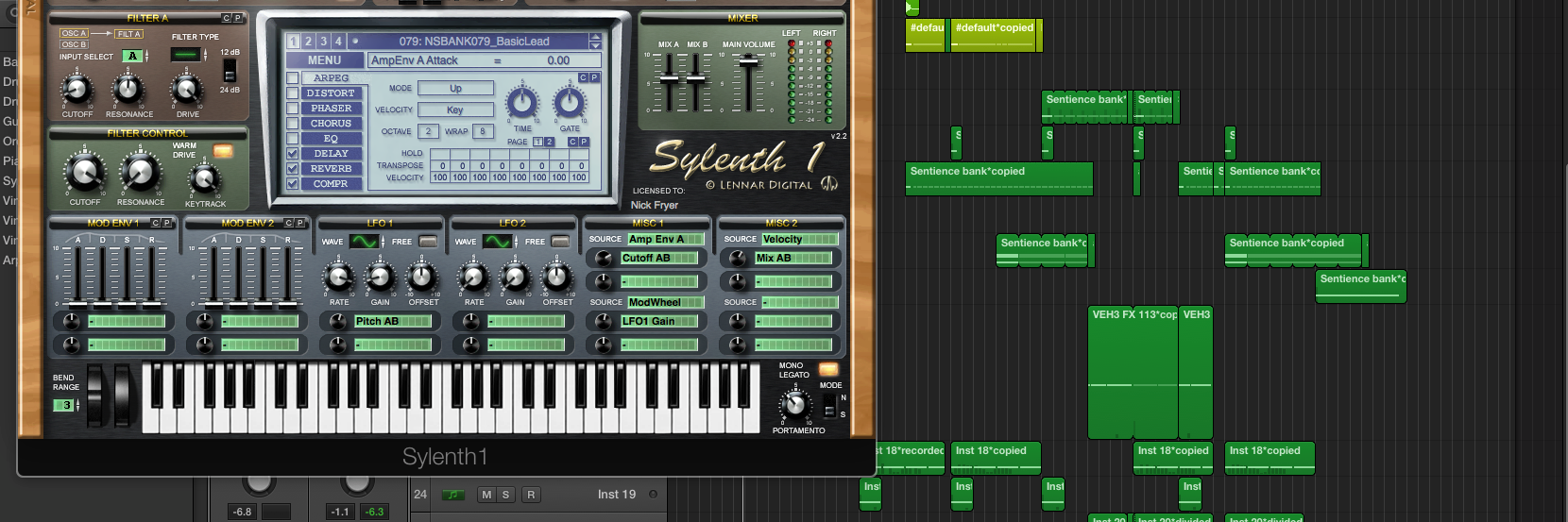Toggle the Warm Drive button
Viewport: 1568px width, 522px height.
click(223, 151)
